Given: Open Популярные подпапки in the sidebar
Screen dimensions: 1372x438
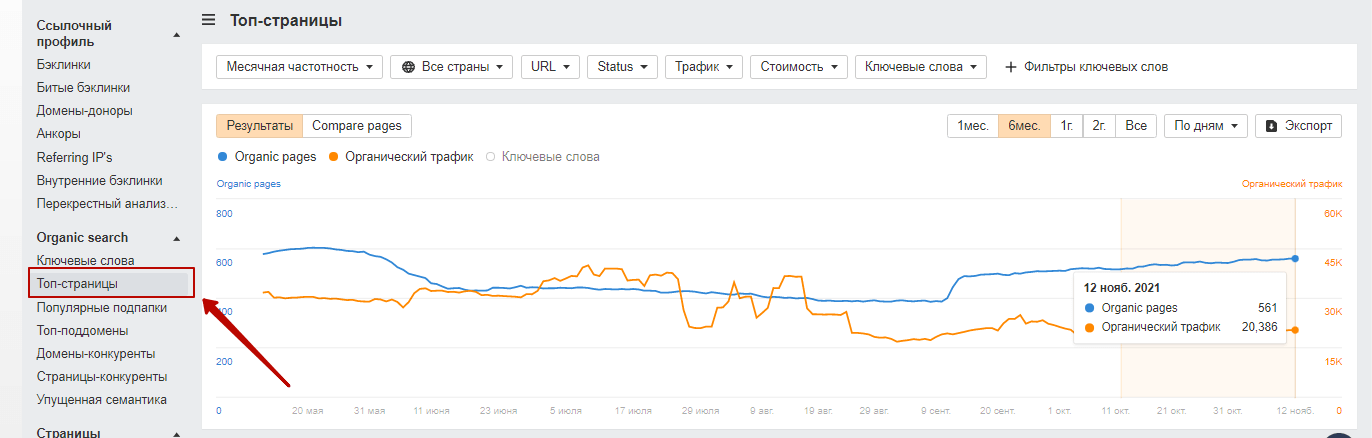Looking at the screenshot, I should click(x=102, y=307).
